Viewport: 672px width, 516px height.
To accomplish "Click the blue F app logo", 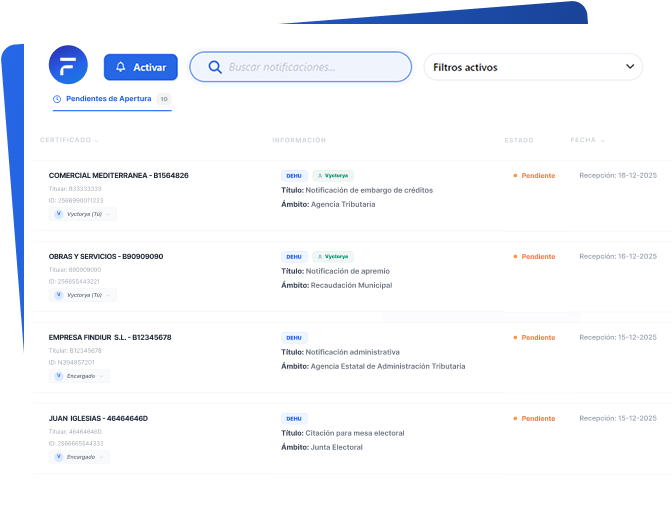I will coord(68,65).
